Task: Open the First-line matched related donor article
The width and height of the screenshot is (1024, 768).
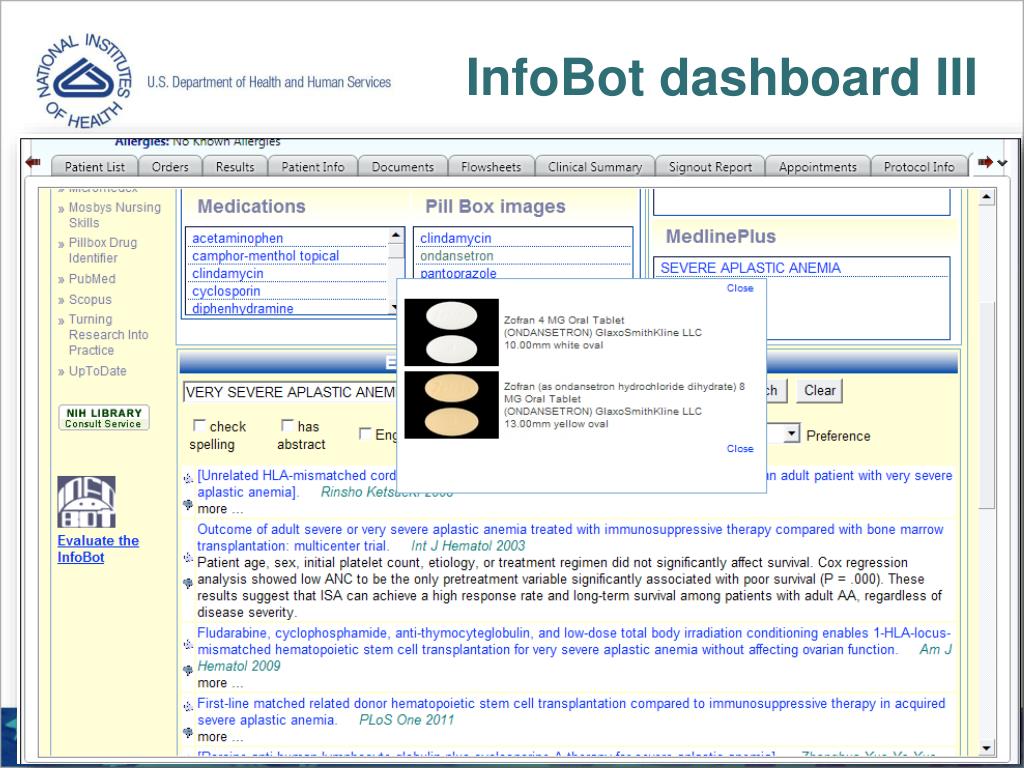Action: click(x=571, y=711)
